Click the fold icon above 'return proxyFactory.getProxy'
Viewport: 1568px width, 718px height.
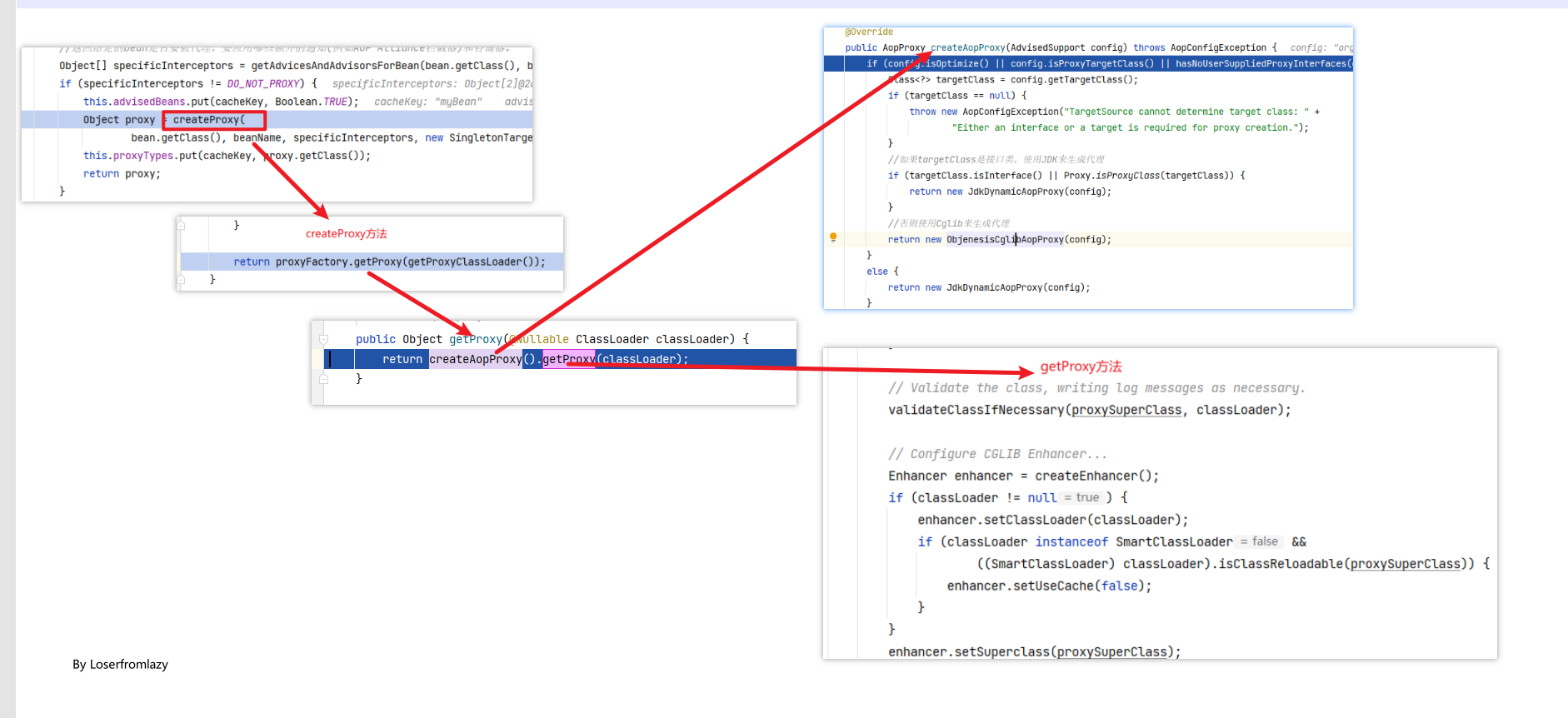181,225
